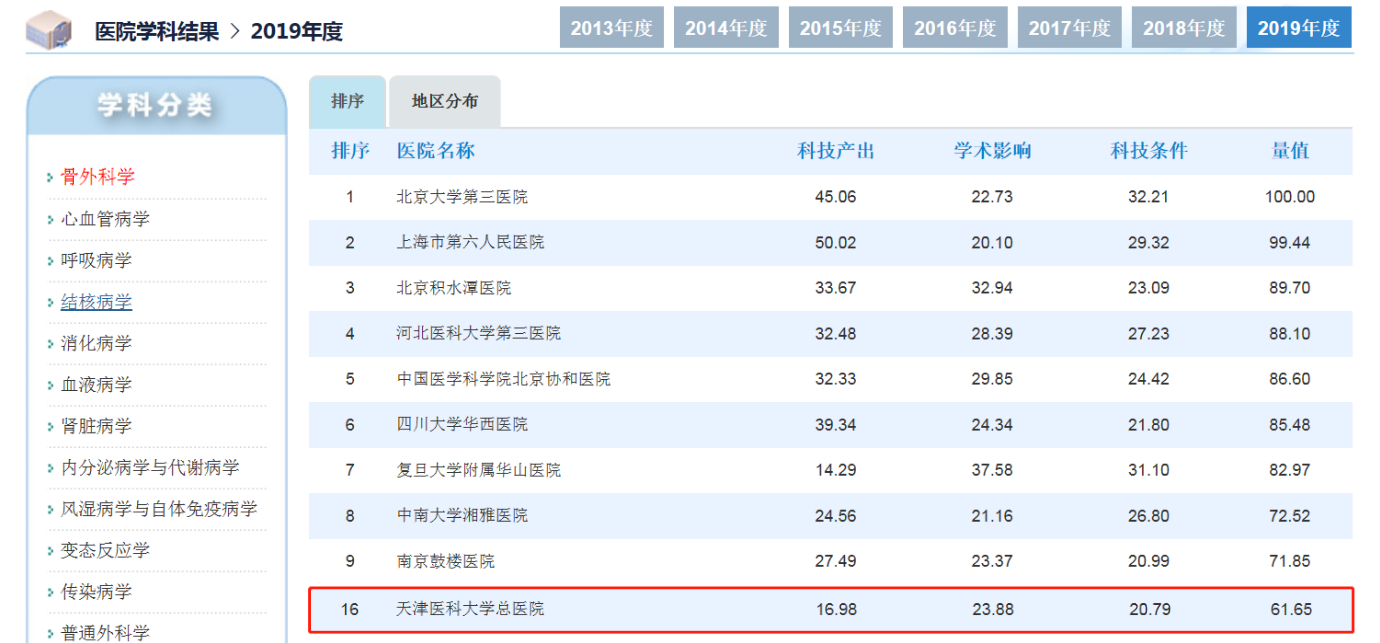The height and width of the screenshot is (643, 1380).
Task: Switch to the 2015年度 tab
Action: tap(841, 27)
